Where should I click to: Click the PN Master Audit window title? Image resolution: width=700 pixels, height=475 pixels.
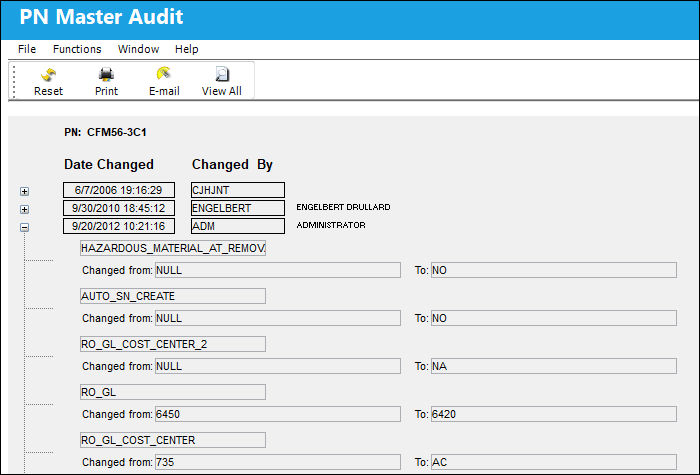point(101,17)
